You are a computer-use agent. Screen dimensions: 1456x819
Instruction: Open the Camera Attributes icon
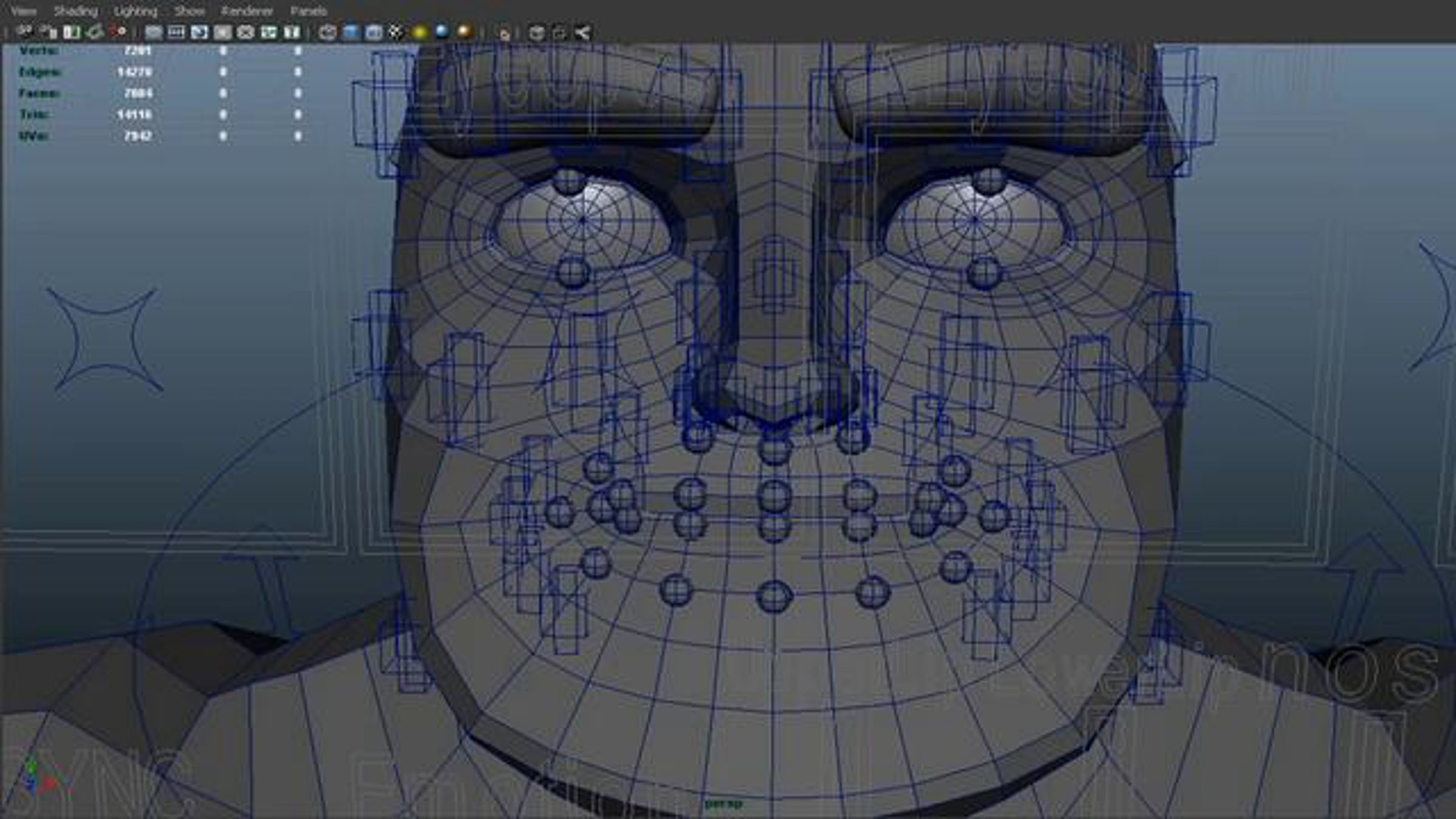[48, 32]
